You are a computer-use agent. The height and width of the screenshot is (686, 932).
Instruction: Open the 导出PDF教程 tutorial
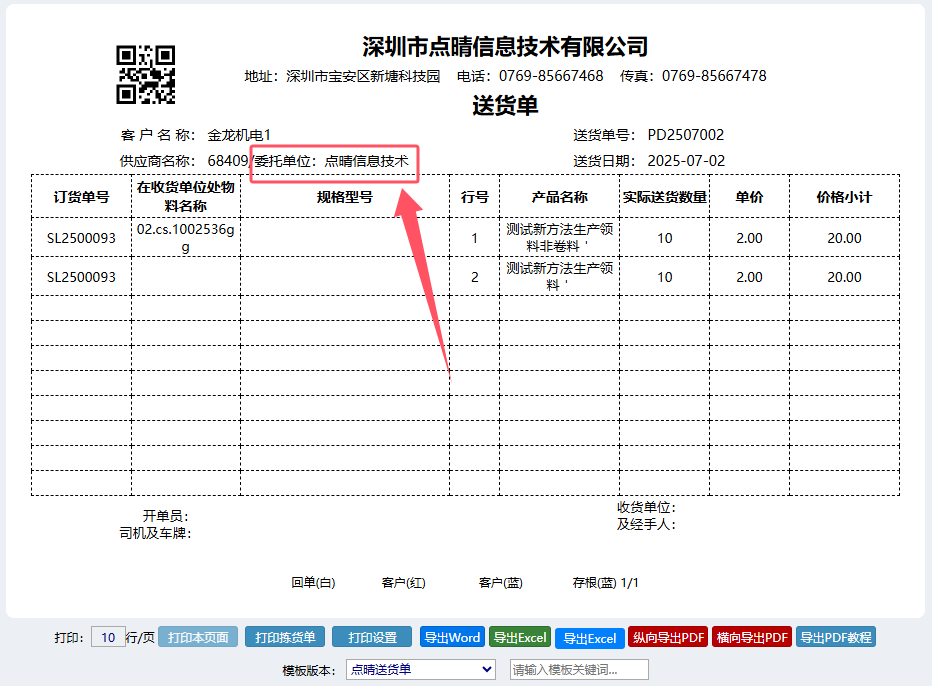click(835, 637)
